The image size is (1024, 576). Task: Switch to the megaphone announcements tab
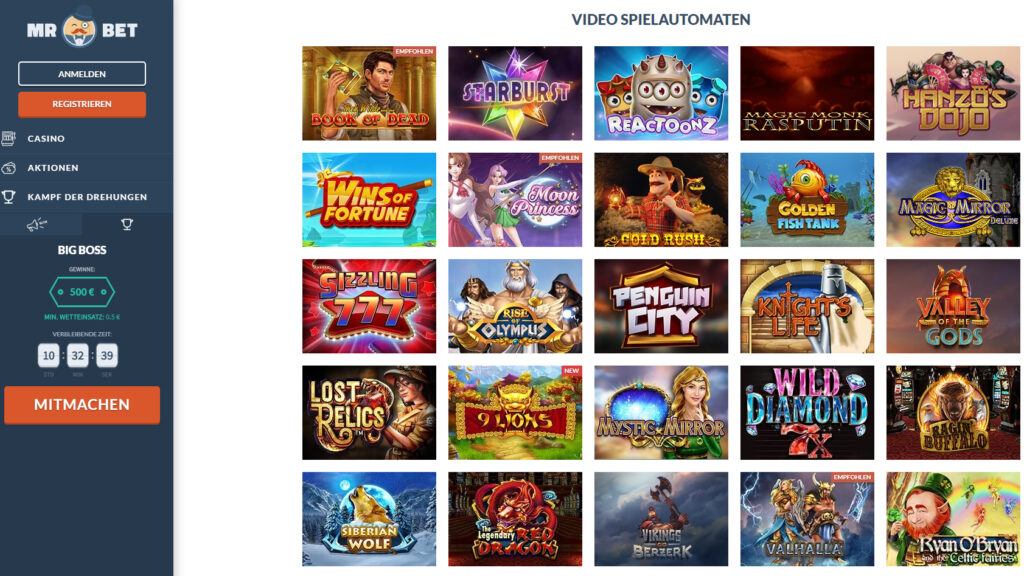tap(37, 224)
